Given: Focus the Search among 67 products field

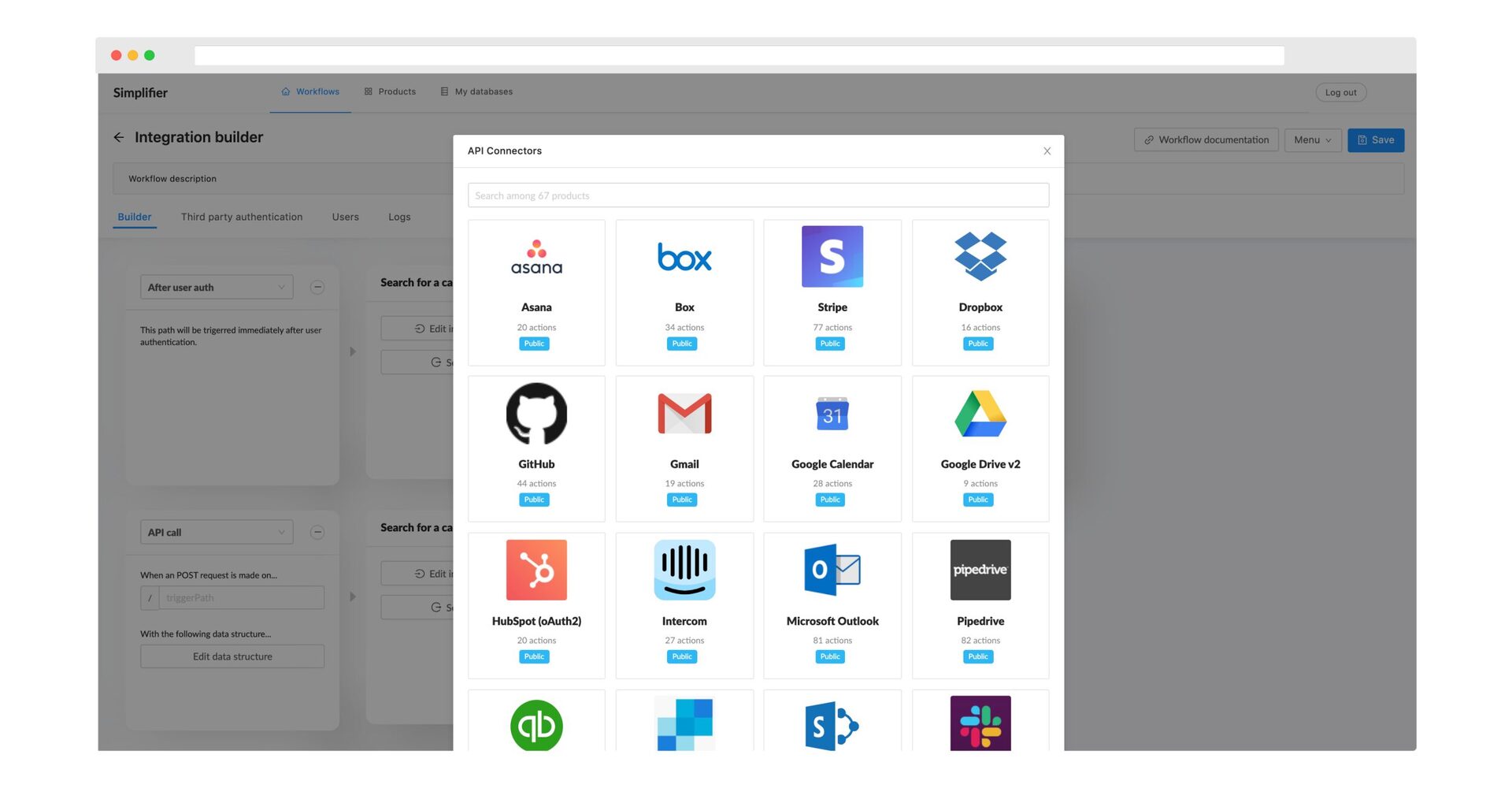Looking at the screenshot, I should pyautogui.click(x=758, y=195).
